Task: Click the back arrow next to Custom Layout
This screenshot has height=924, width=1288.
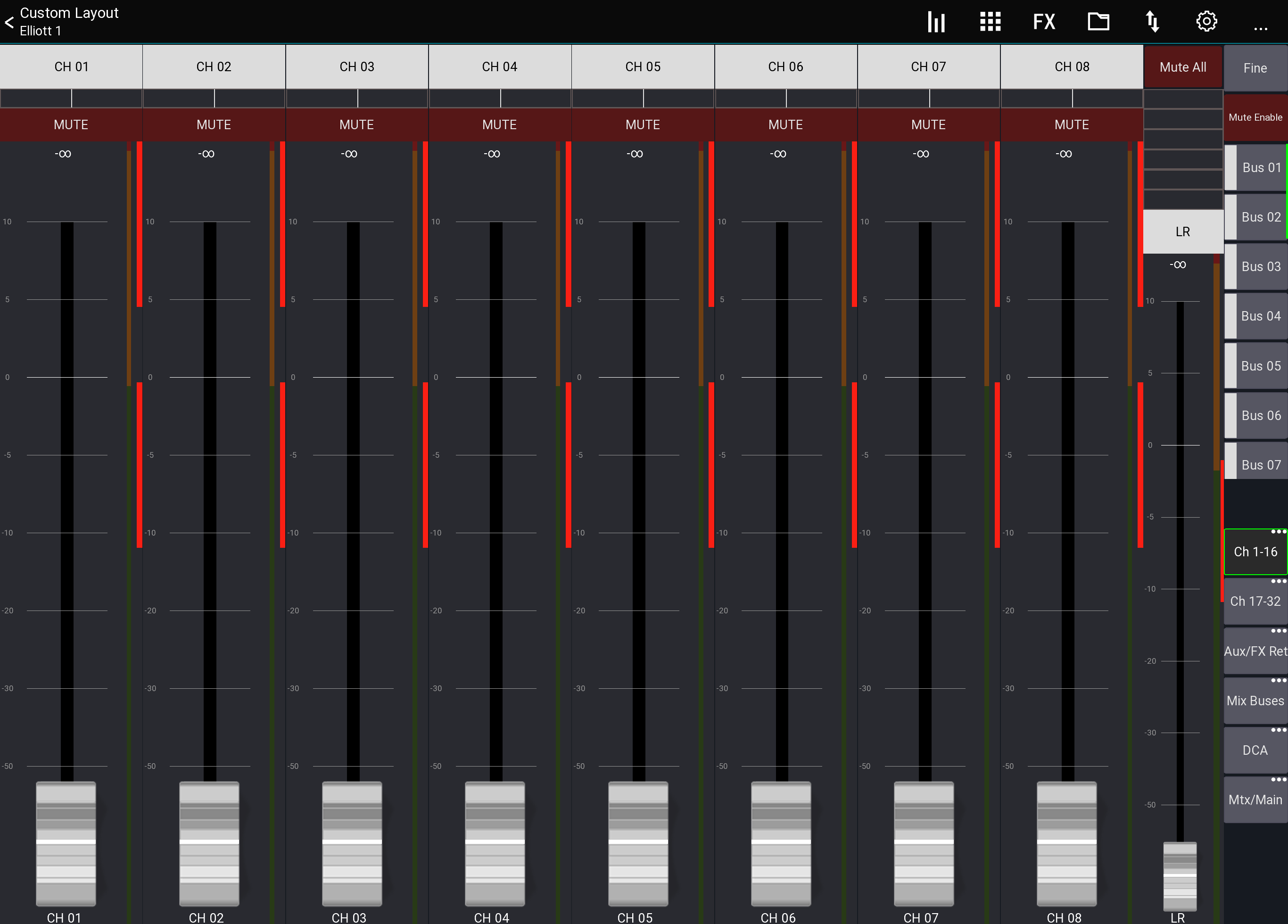Action: tap(9, 22)
